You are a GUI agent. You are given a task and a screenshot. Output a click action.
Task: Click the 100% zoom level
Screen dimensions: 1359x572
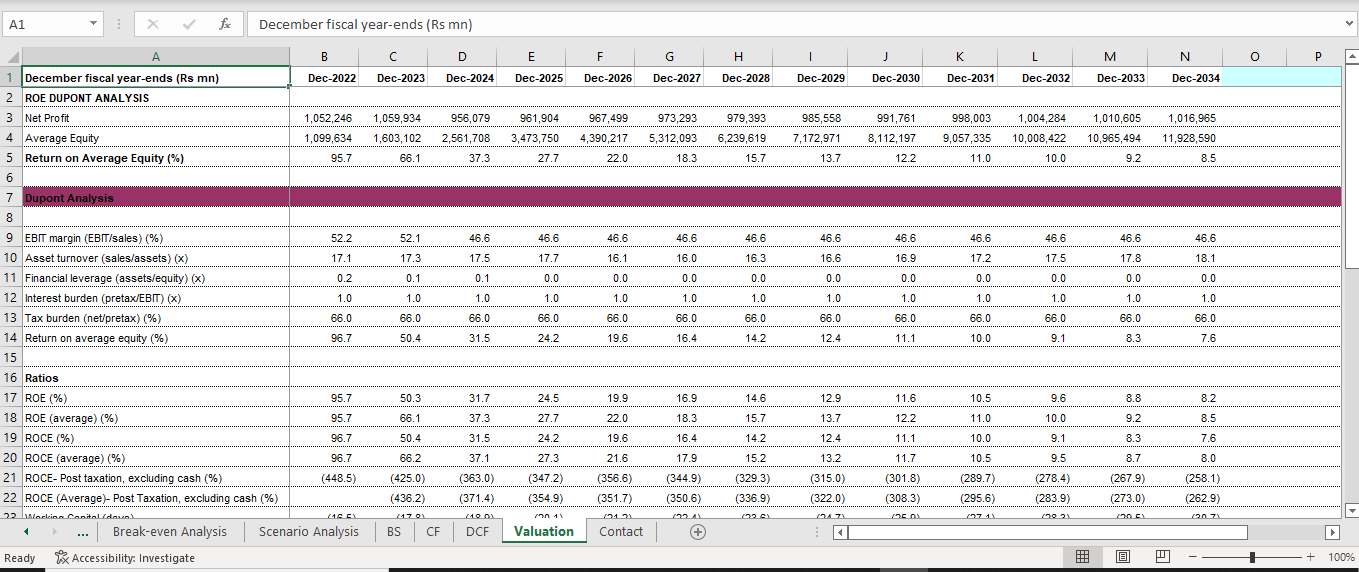click(1340, 557)
